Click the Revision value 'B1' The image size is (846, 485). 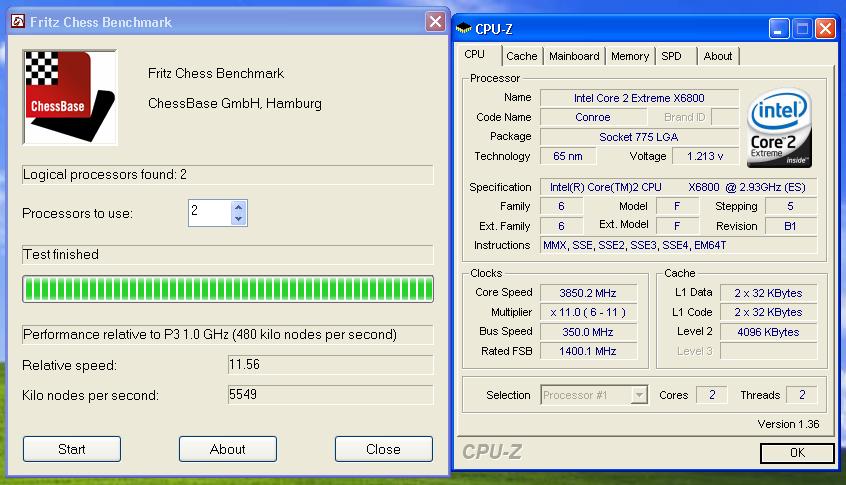click(790, 226)
